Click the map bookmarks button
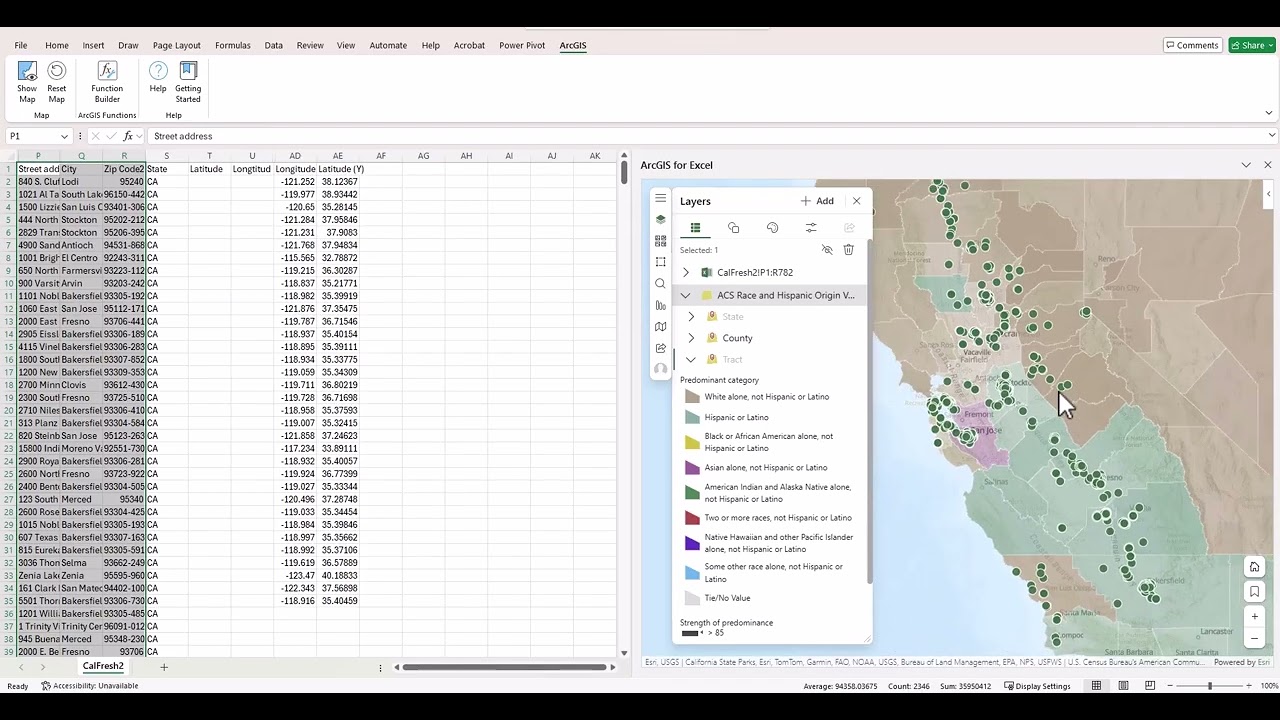The width and height of the screenshot is (1280, 720). tap(1254, 592)
